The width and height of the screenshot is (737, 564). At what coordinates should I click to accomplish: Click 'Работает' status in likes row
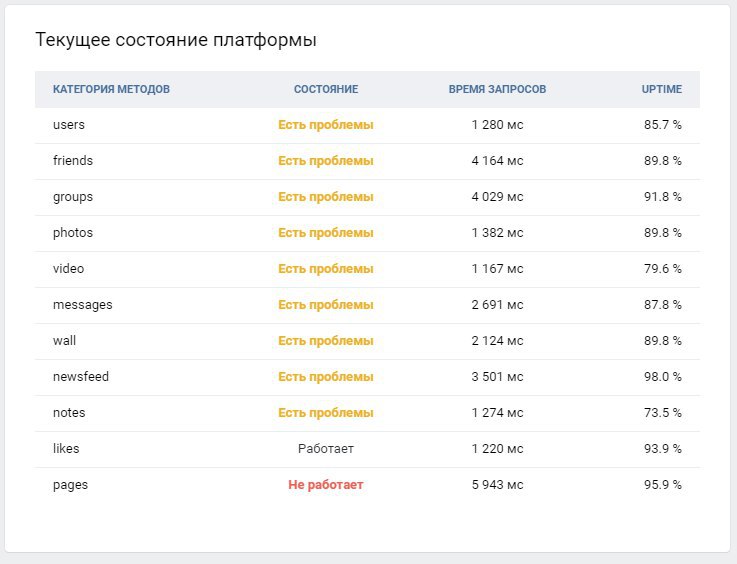pyautogui.click(x=326, y=449)
